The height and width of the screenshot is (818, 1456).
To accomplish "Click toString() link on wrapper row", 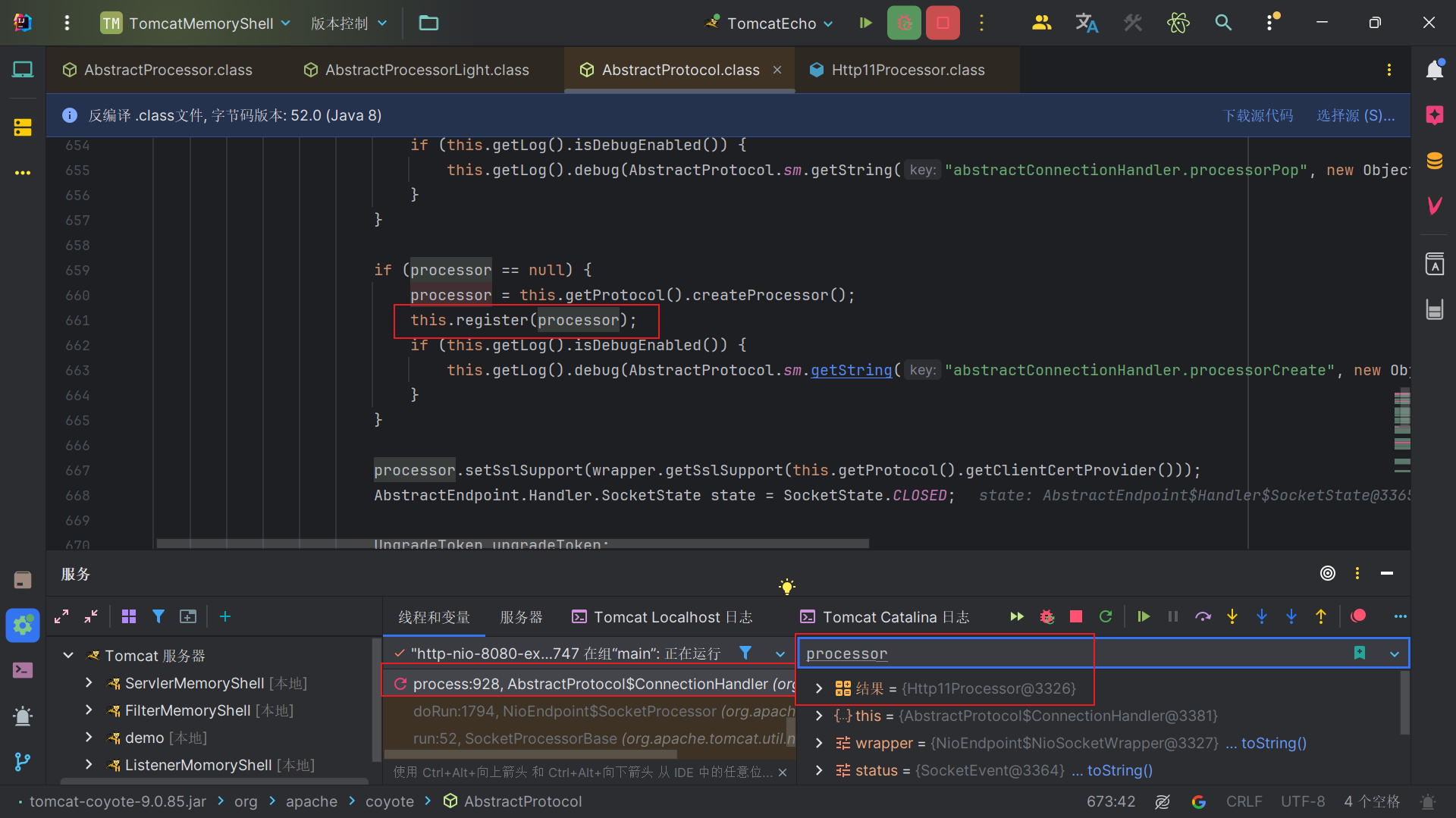I will [x=1273, y=743].
